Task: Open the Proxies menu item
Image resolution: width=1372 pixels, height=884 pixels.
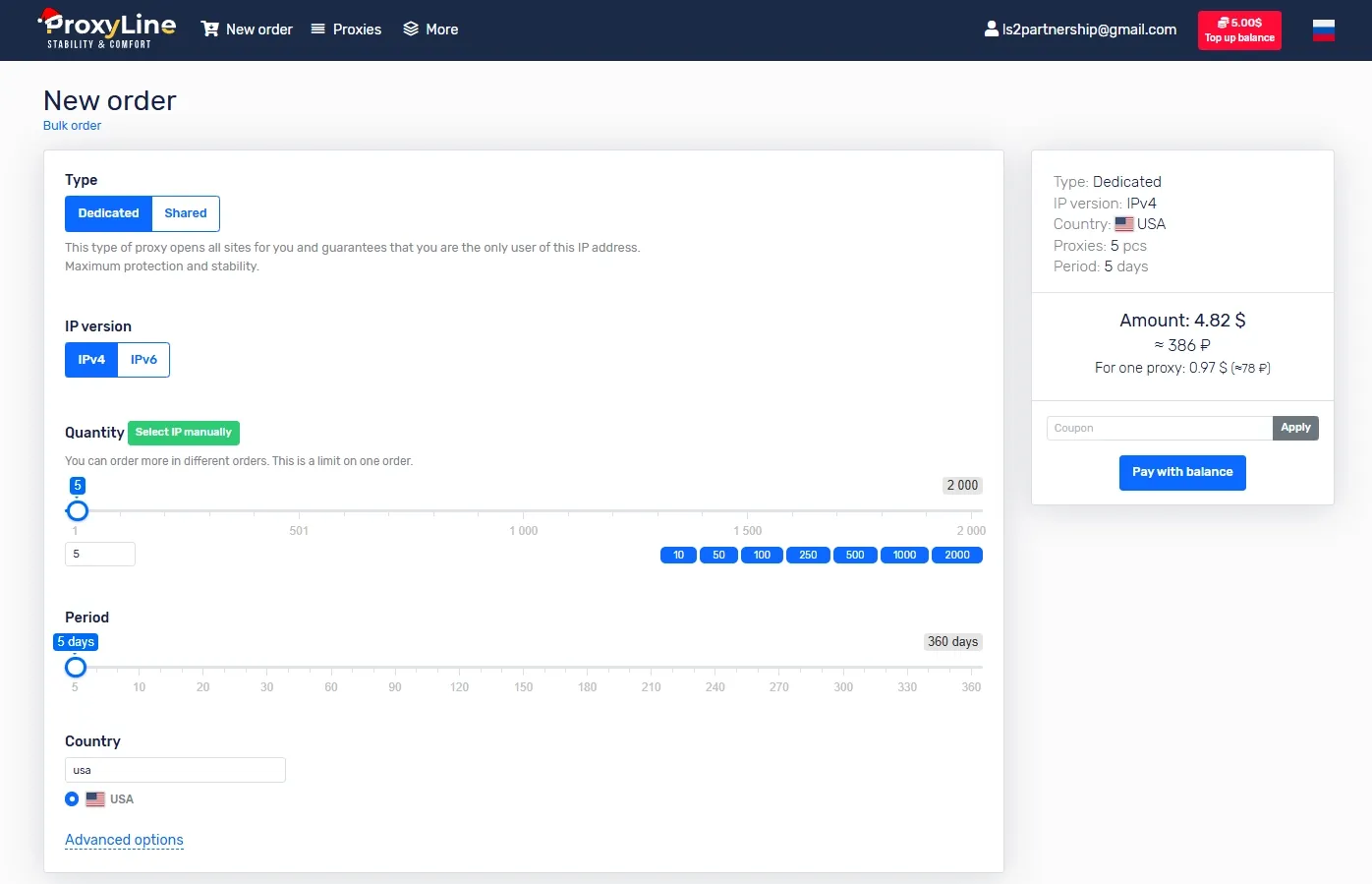Action: 357,29
